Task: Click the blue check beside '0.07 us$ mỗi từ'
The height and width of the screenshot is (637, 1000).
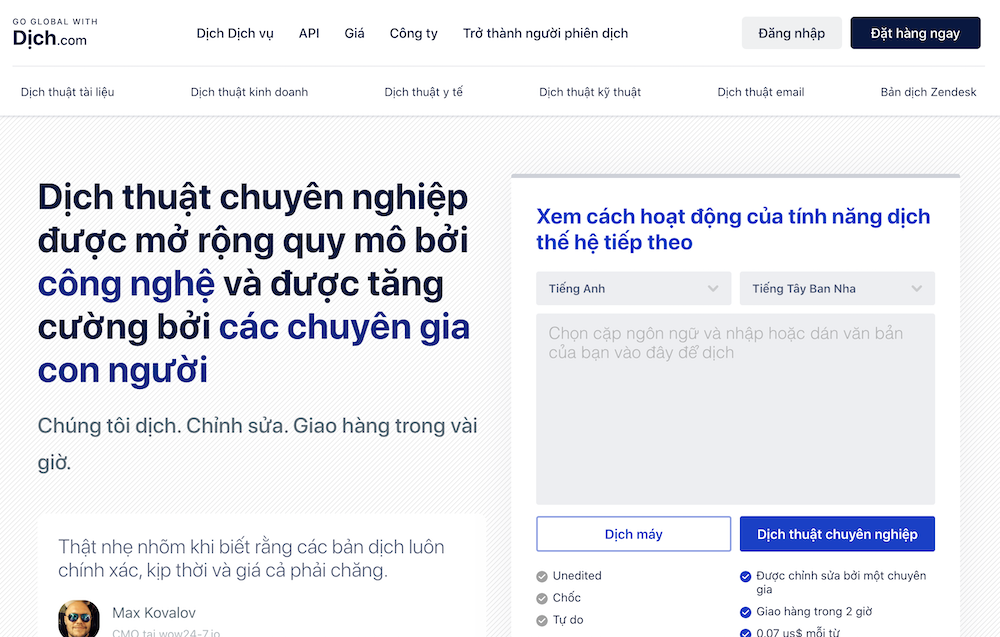Action: 745,631
